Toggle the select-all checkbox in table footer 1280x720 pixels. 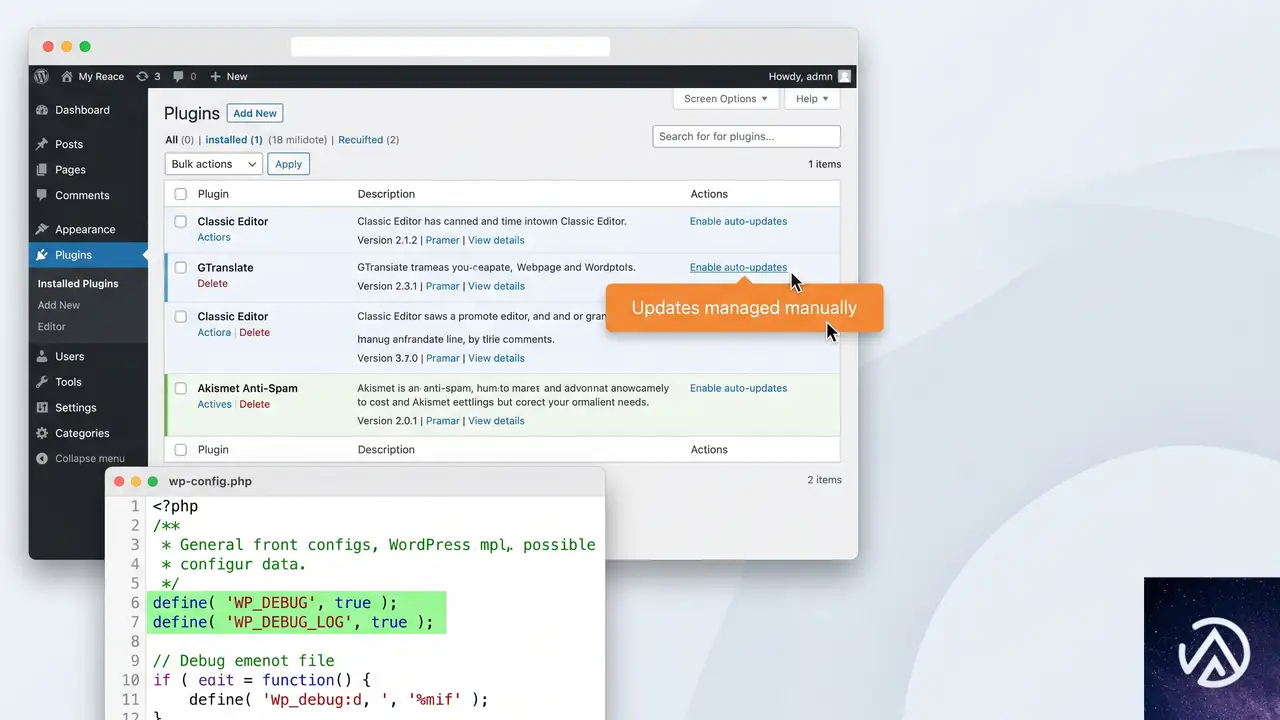[x=181, y=450]
